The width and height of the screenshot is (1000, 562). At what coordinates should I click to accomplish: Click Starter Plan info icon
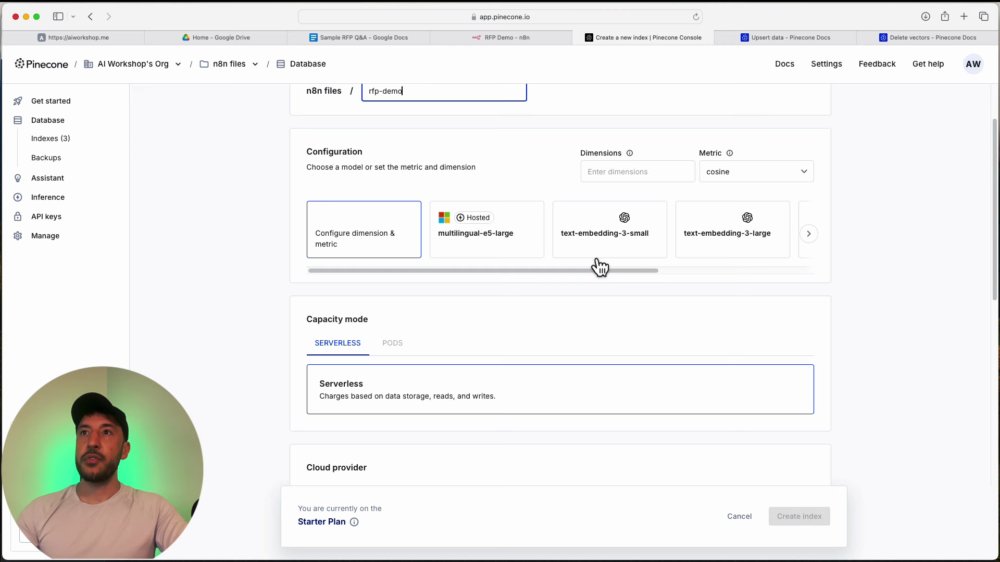tap(354, 522)
